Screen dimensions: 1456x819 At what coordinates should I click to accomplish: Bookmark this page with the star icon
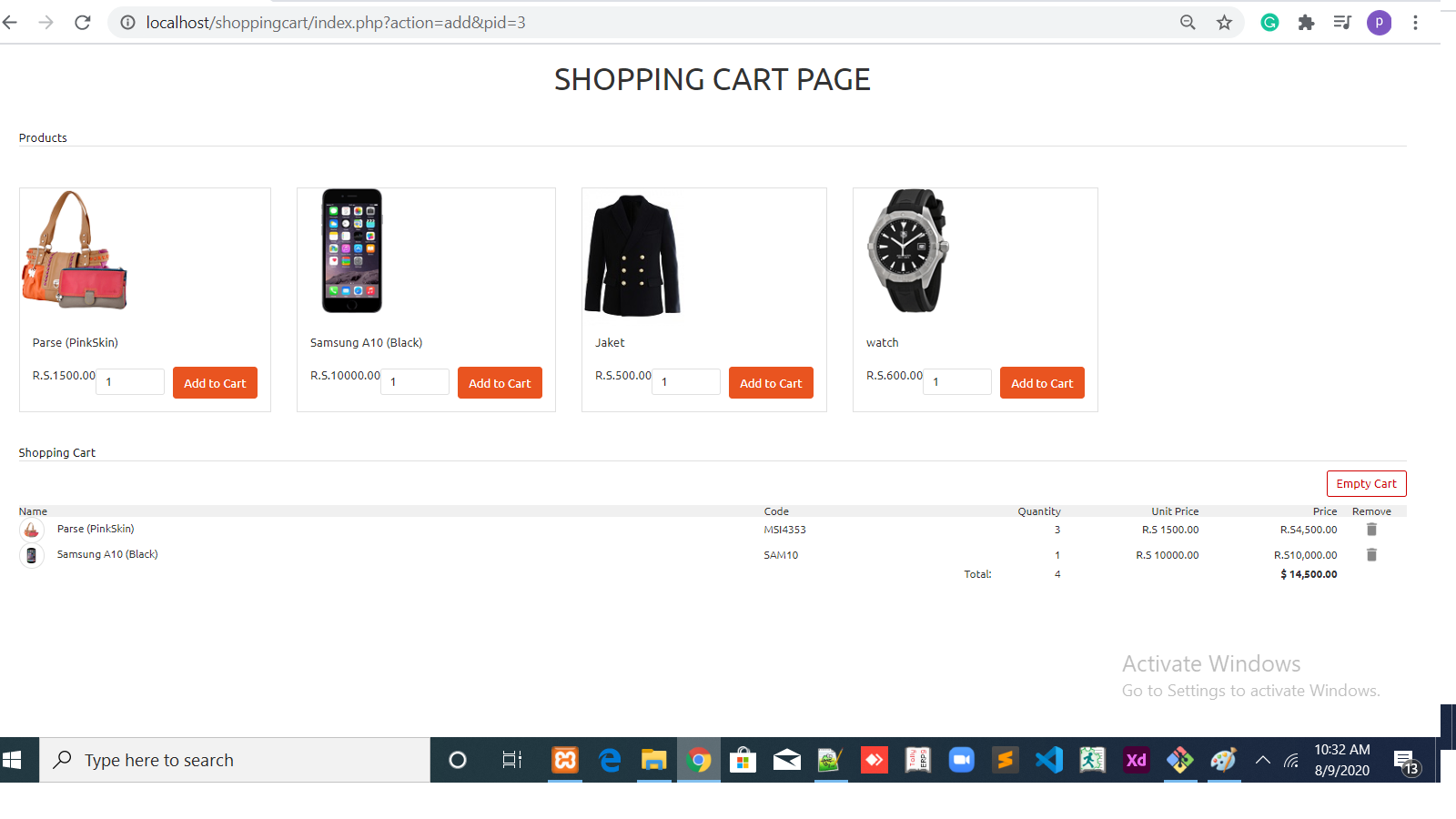1224,22
